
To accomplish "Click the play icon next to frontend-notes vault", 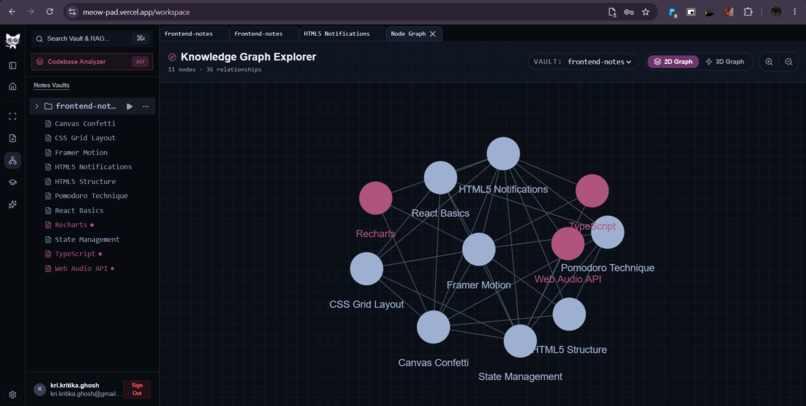I will 130,106.
